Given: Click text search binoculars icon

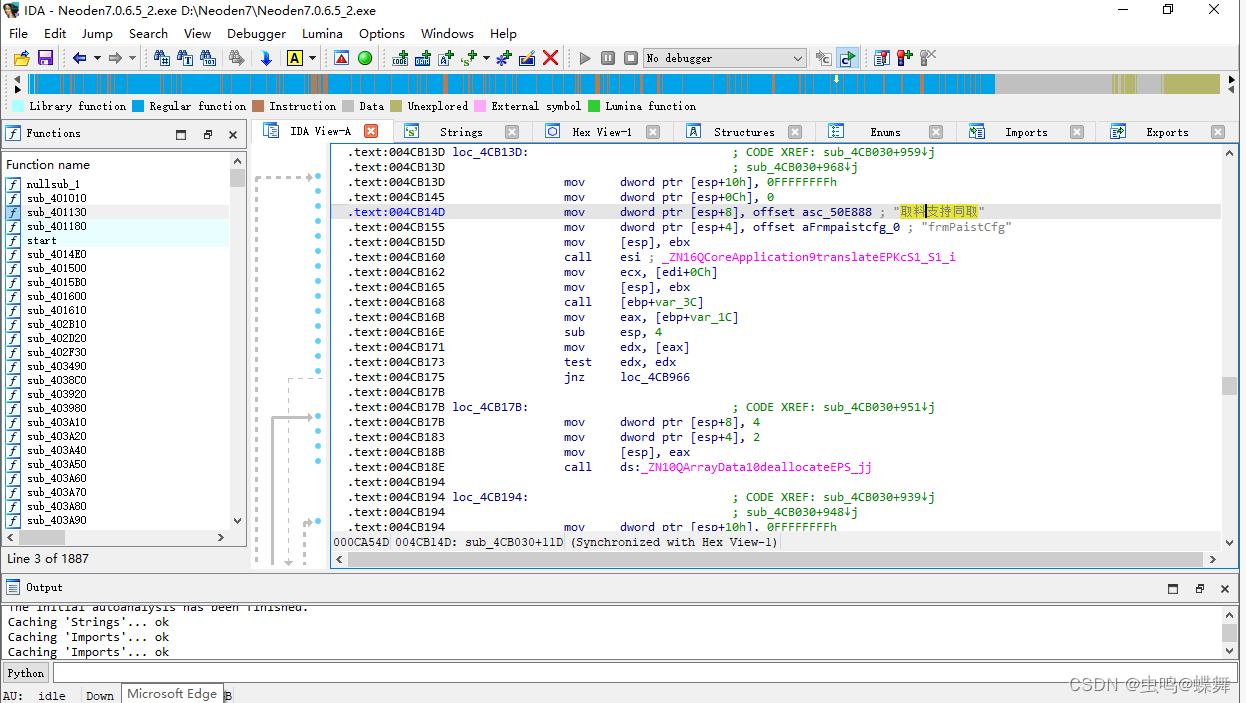Looking at the screenshot, I should click(185, 58).
